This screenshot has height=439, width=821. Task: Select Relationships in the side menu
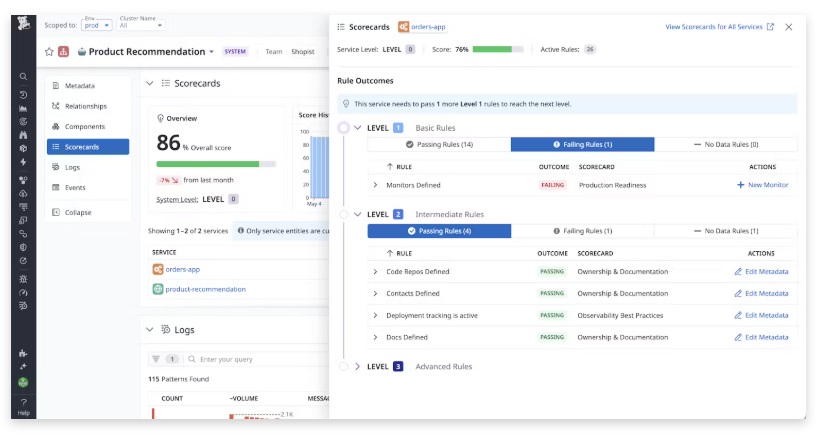[x=87, y=106]
